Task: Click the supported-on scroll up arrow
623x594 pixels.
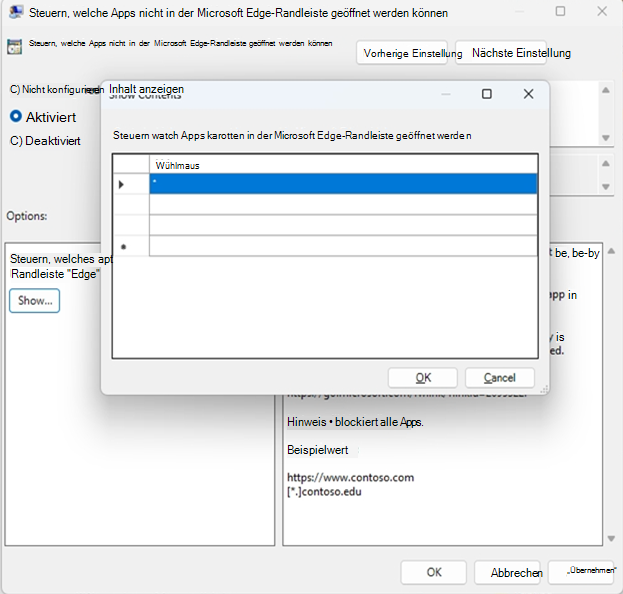Action: click(606, 163)
